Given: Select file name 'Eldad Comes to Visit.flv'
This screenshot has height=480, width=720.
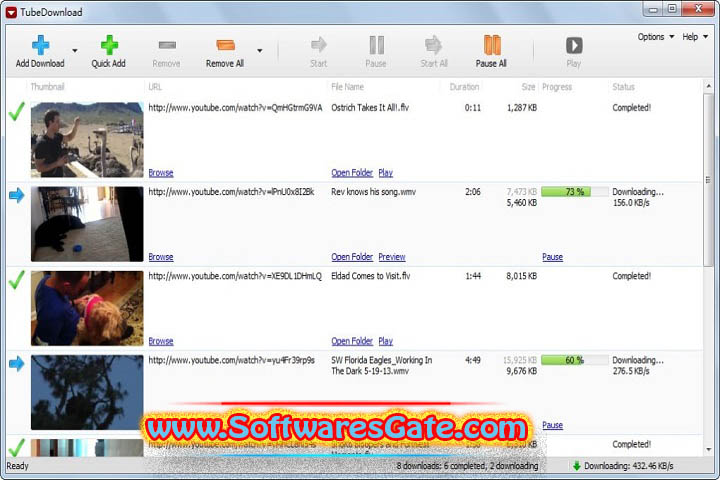Looking at the screenshot, I should [x=371, y=276].
